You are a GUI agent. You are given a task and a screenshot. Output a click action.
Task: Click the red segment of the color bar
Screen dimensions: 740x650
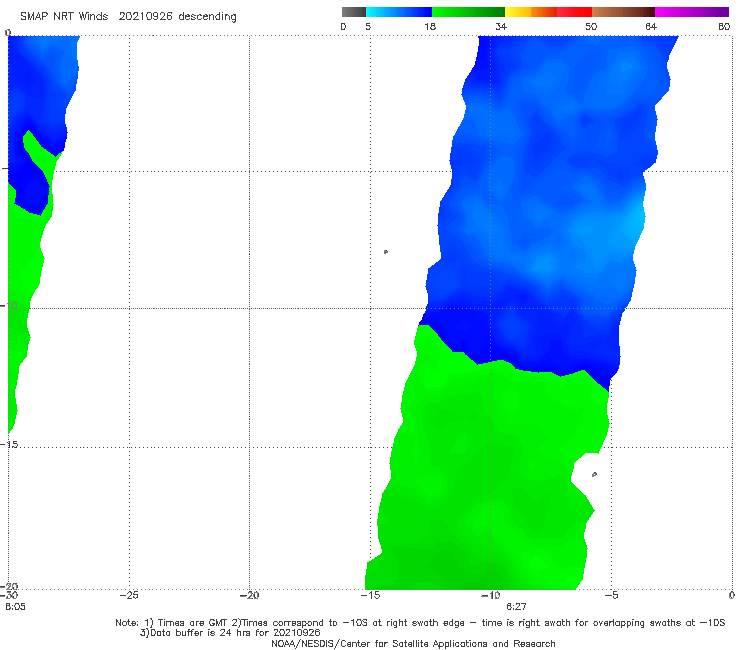(574, 12)
